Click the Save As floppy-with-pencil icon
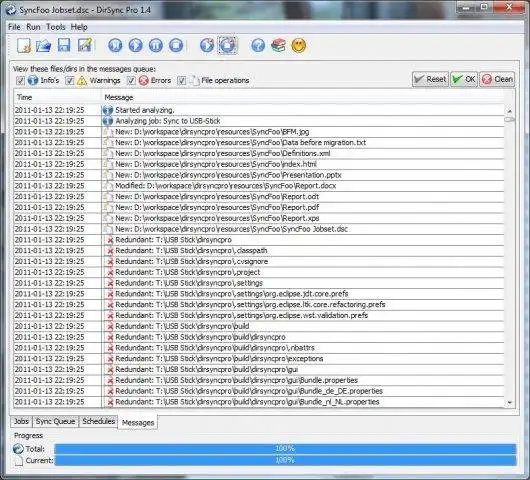This screenshot has width=530, height=480. coord(85,45)
